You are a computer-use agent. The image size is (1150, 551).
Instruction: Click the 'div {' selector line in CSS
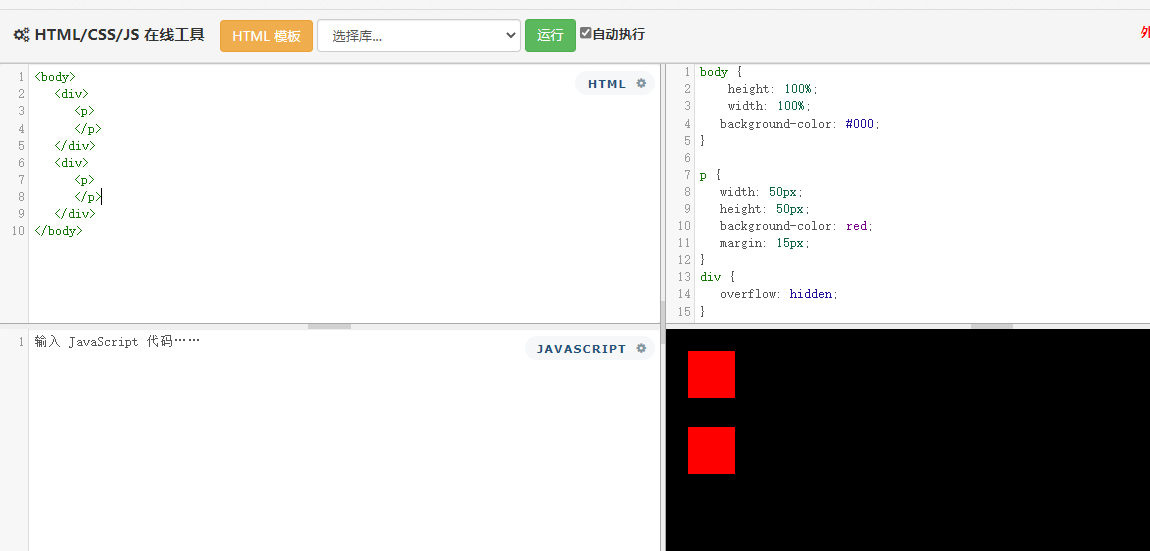click(x=717, y=277)
